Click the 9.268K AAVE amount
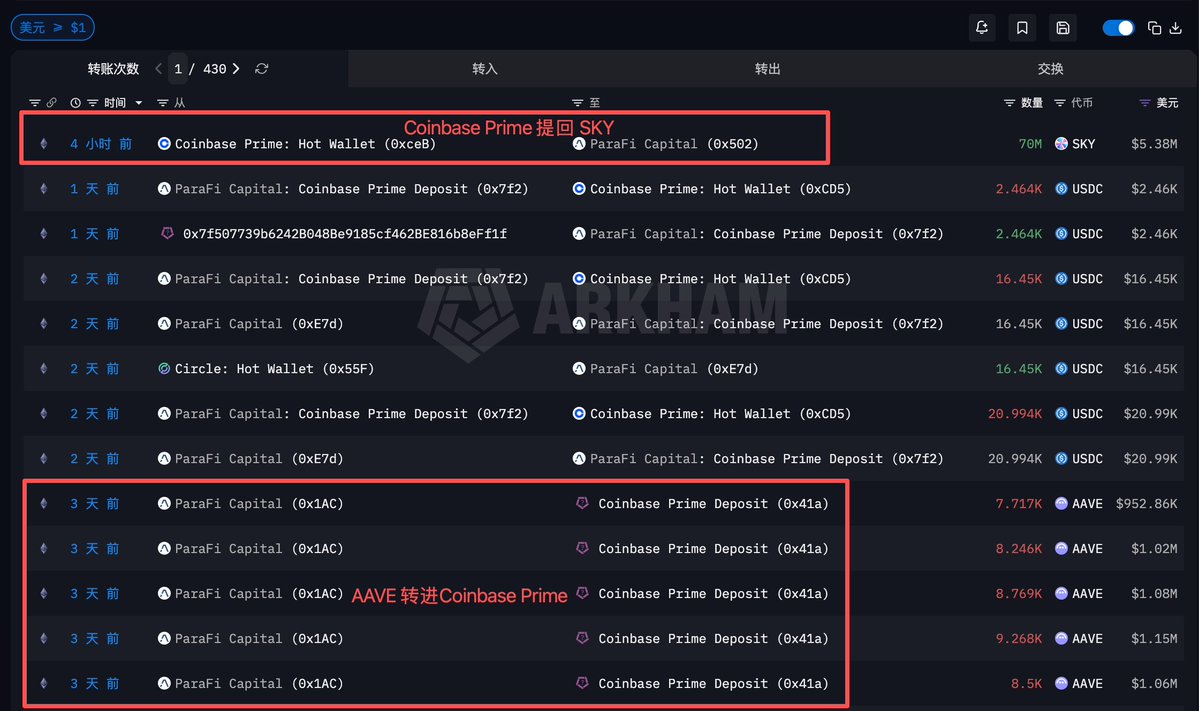1199x711 pixels. [1019, 638]
